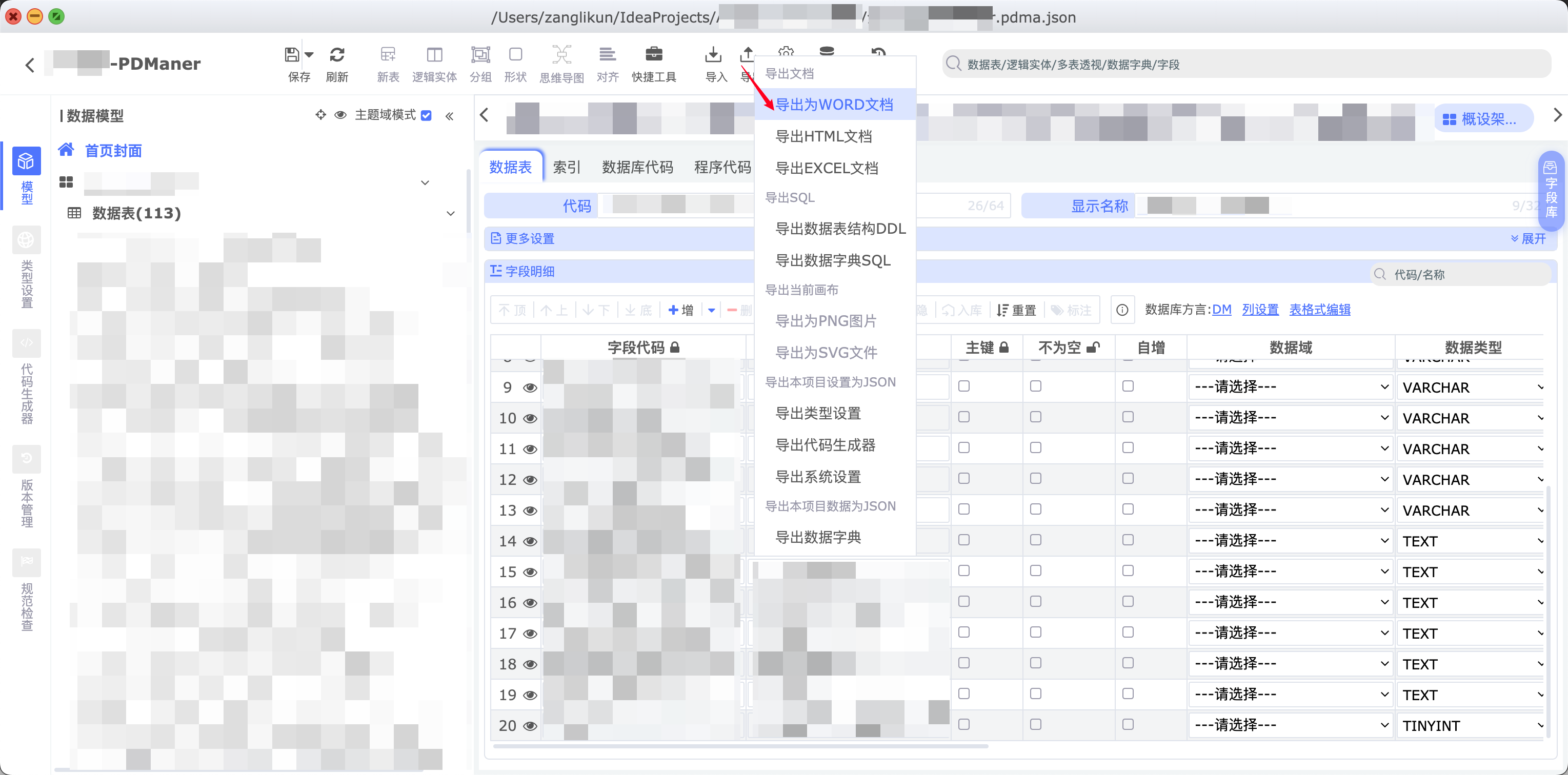The width and height of the screenshot is (1568, 775).
Task: Check the 主键 checkbox in row 9
Action: click(963, 386)
